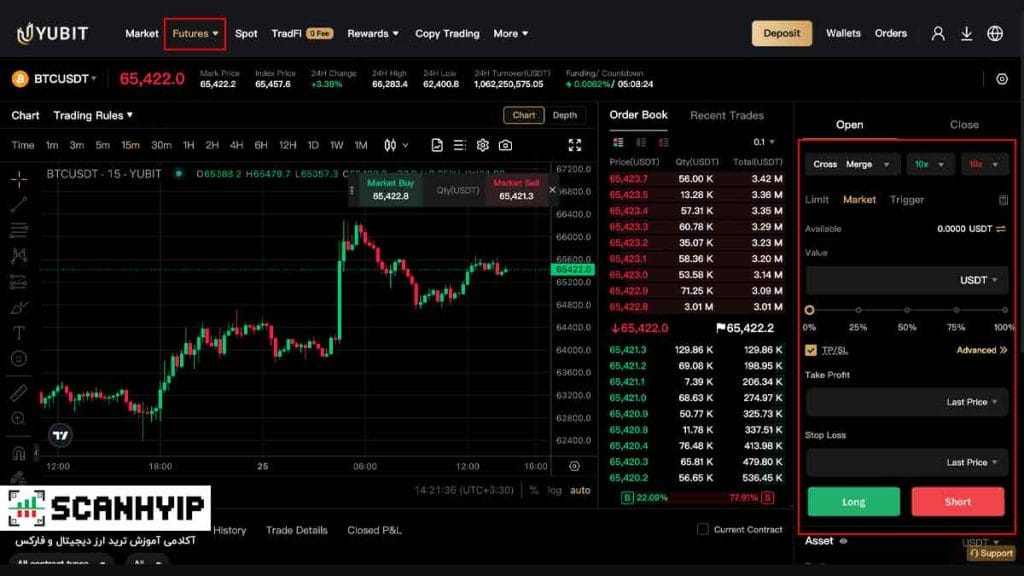The width and height of the screenshot is (1024, 576).
Task: Select the 1H timeframe
Action: (188, 145)
